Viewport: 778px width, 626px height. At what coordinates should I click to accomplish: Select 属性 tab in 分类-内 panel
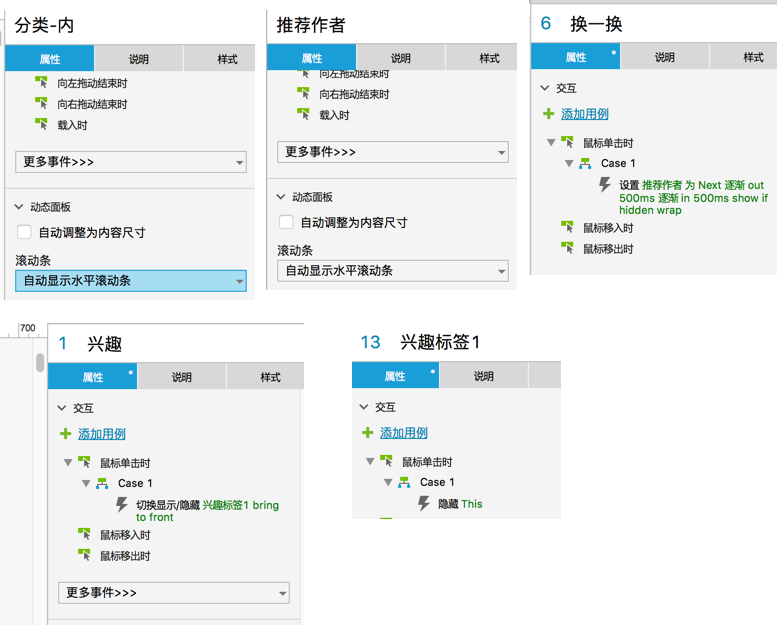[50, 59]
